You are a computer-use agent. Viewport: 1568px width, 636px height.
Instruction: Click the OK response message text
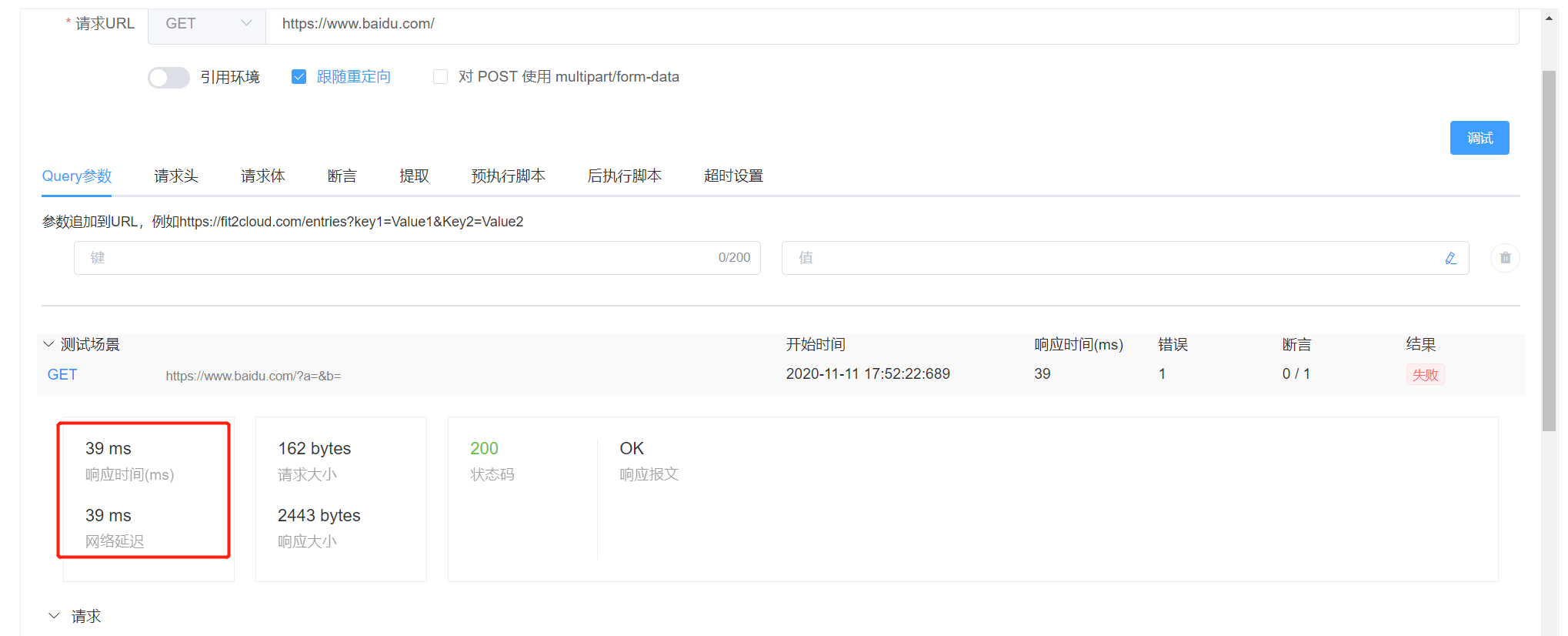click(632, 448)
